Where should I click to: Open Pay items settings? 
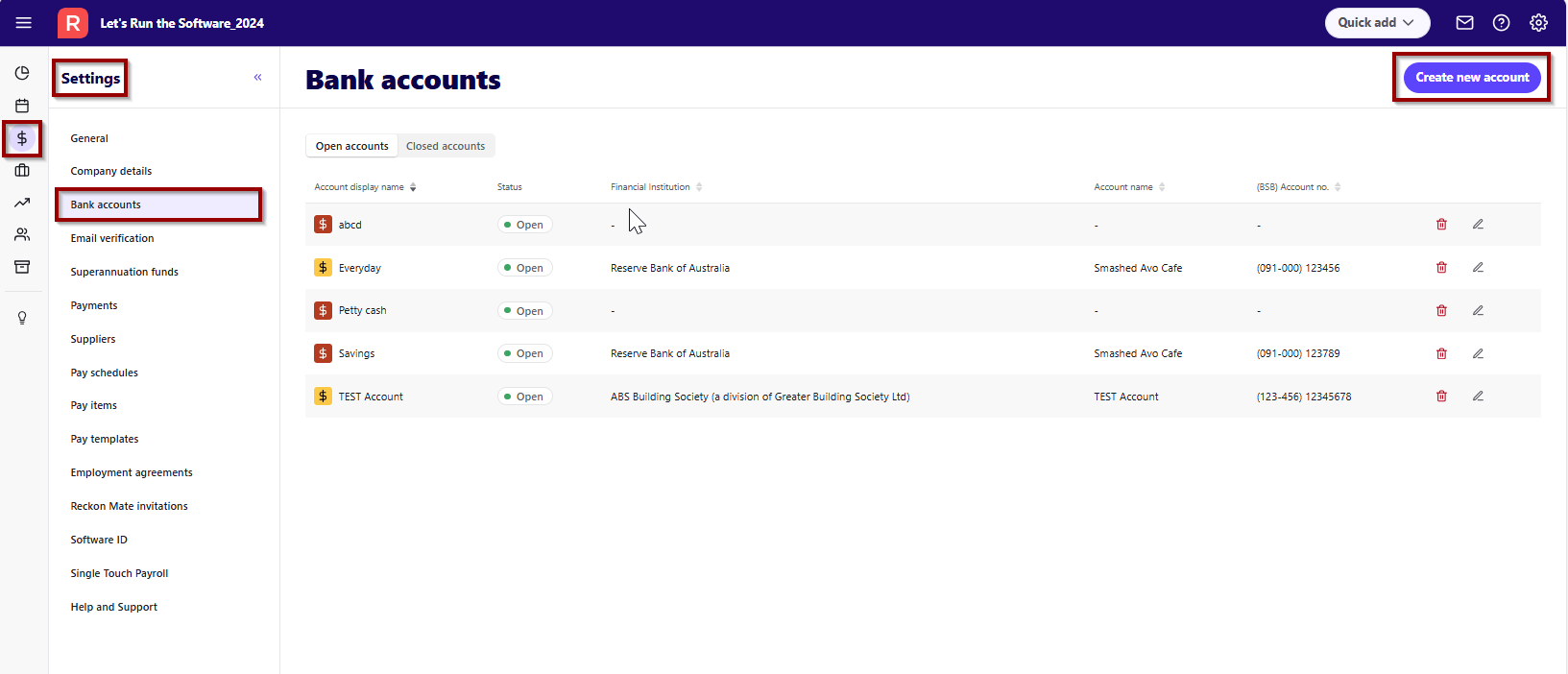pyautogui.click(x=94, y=405)
